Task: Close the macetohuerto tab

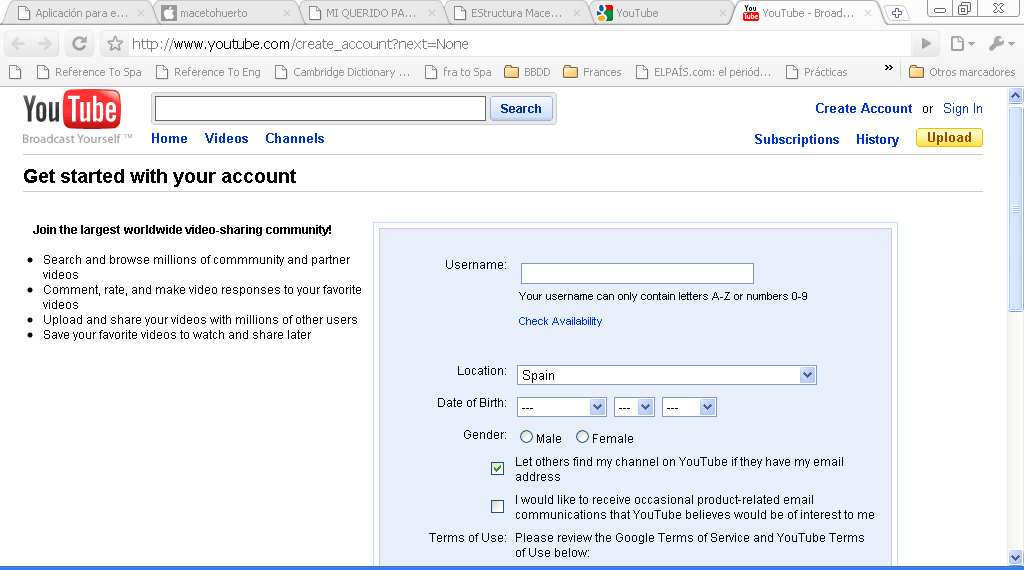Action: click(x=286, y=13)
